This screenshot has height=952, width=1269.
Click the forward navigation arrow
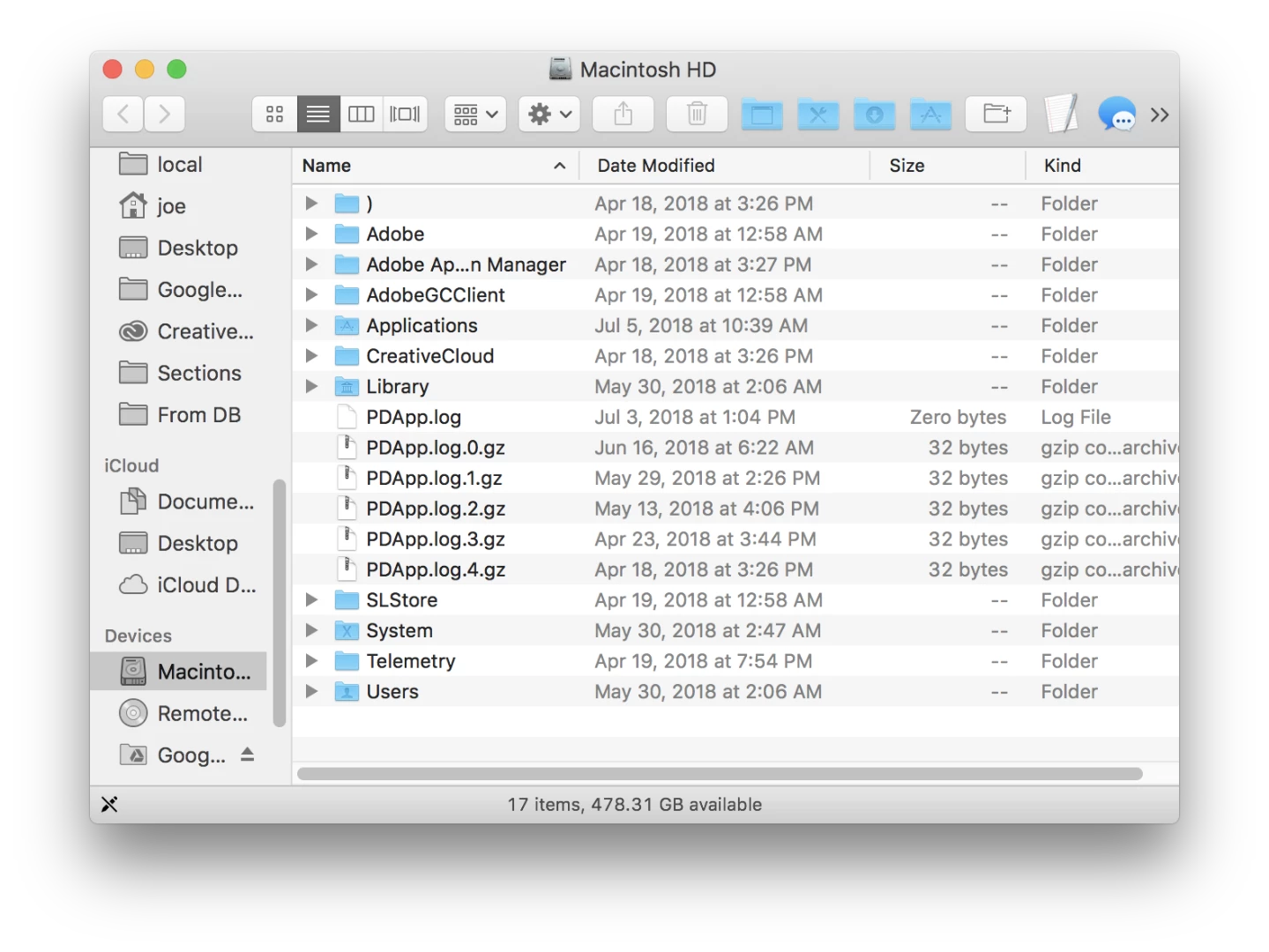165,114
